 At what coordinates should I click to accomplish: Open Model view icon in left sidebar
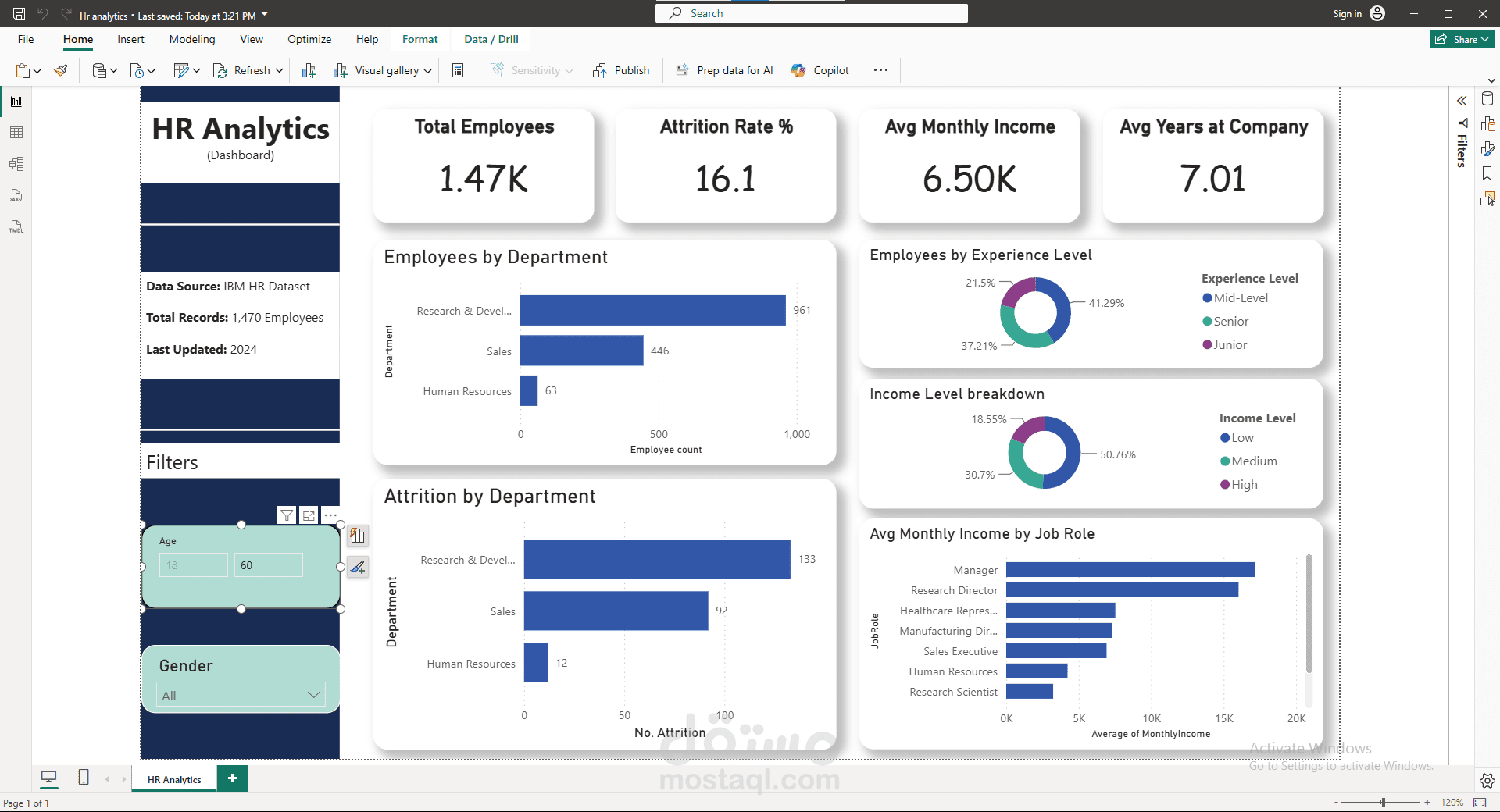tap(16, 164)
